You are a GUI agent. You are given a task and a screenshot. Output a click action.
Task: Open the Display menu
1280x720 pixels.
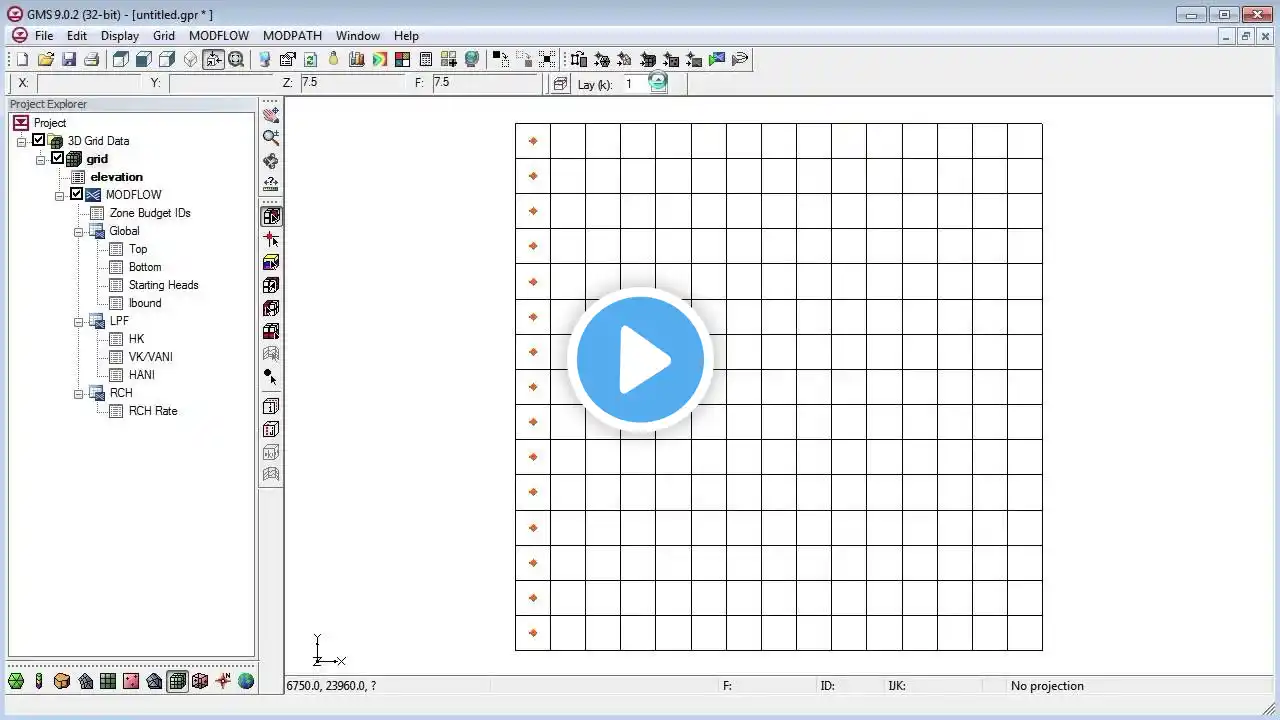coord(120,36)
